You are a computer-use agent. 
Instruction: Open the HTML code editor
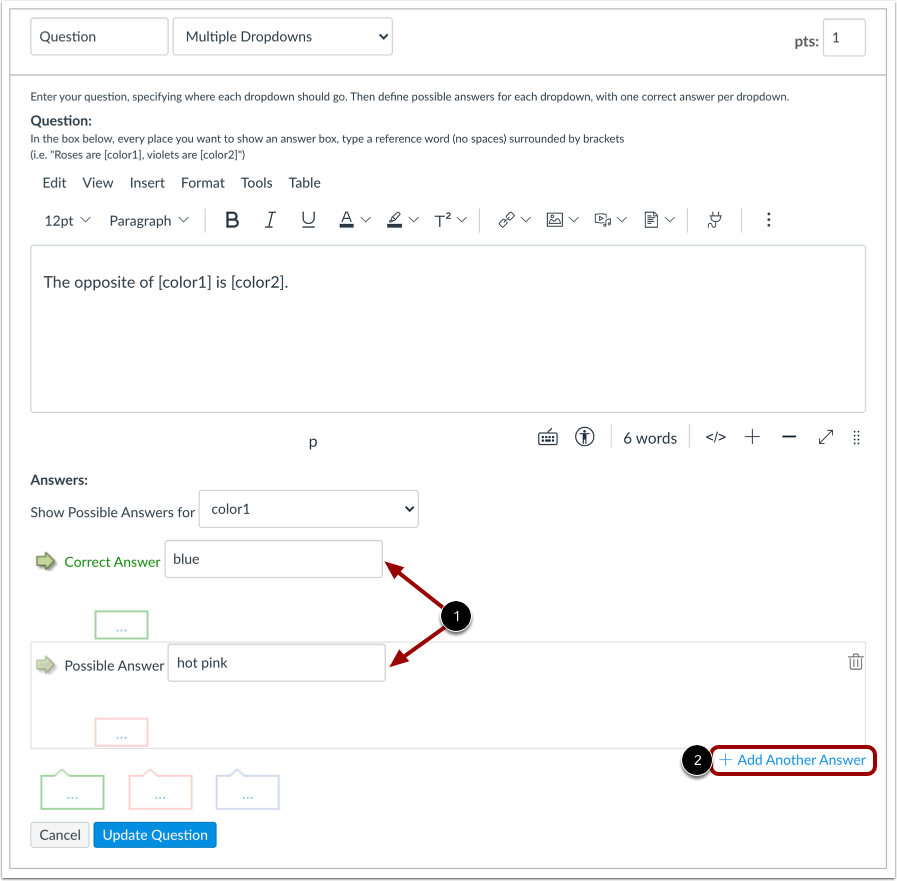click(715, 437)
